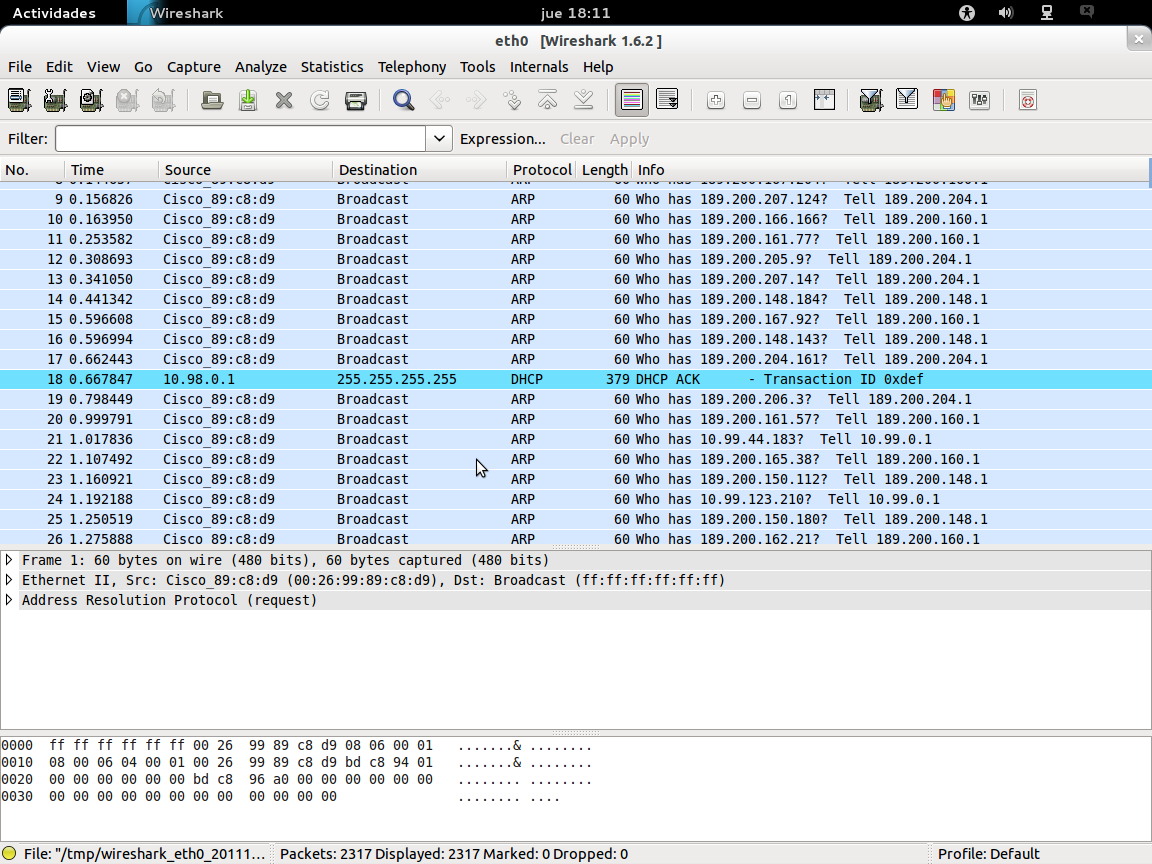The image size is (1152, 864).
Task: Open the Telephony menu
Action: (412, 67)
